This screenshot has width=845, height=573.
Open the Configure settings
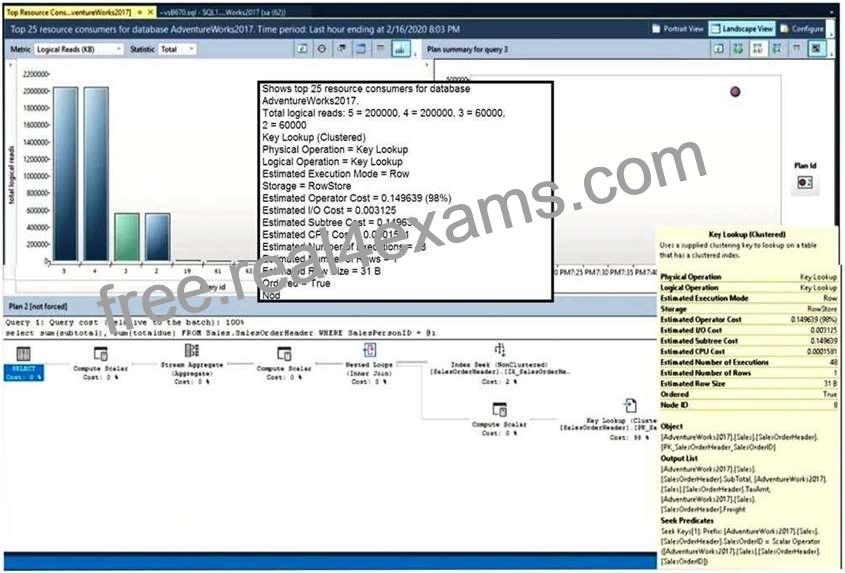point(802,29)
